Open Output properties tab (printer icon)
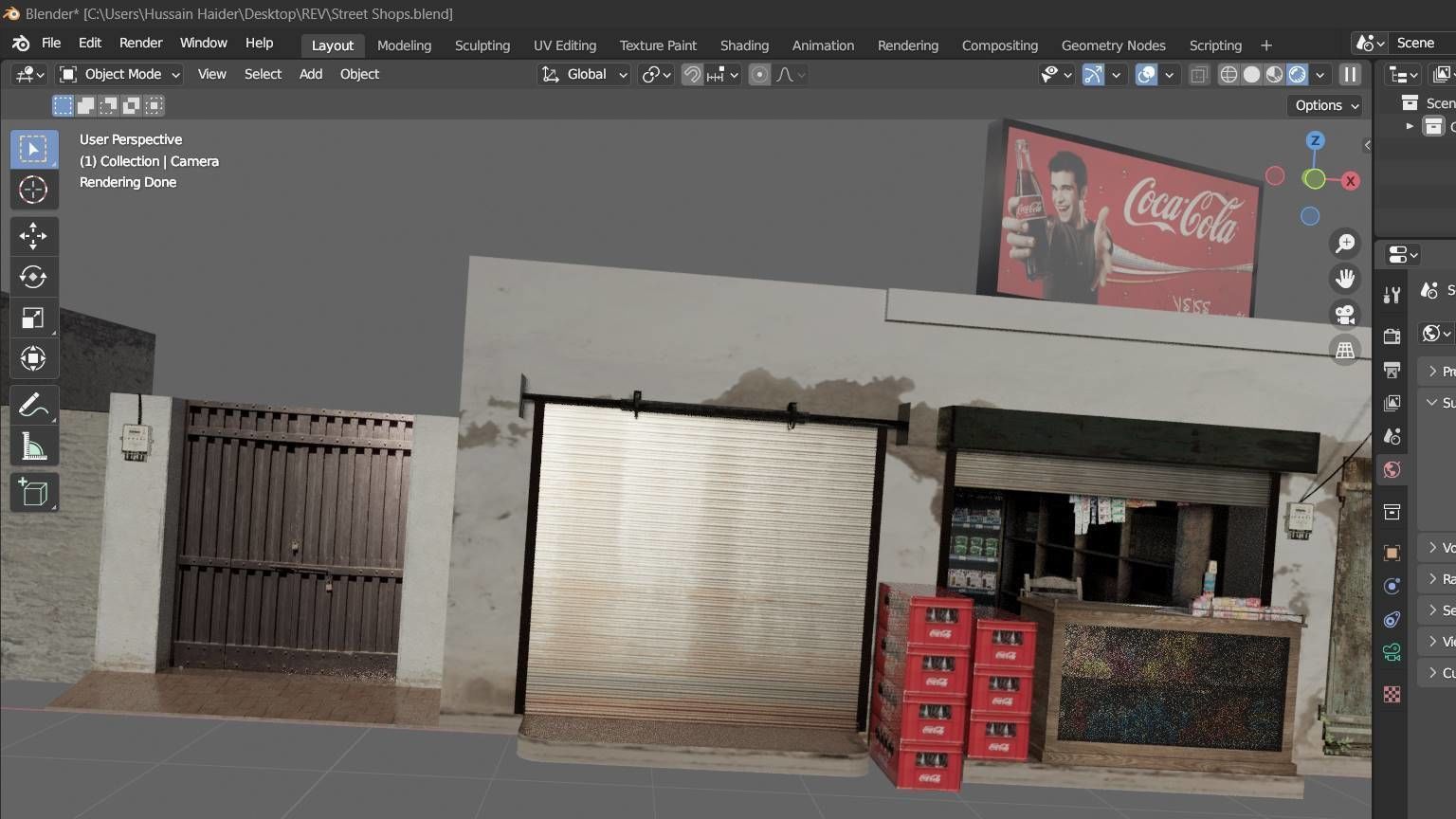This screenshot has height=819, width=1456. click(1392, 370)
